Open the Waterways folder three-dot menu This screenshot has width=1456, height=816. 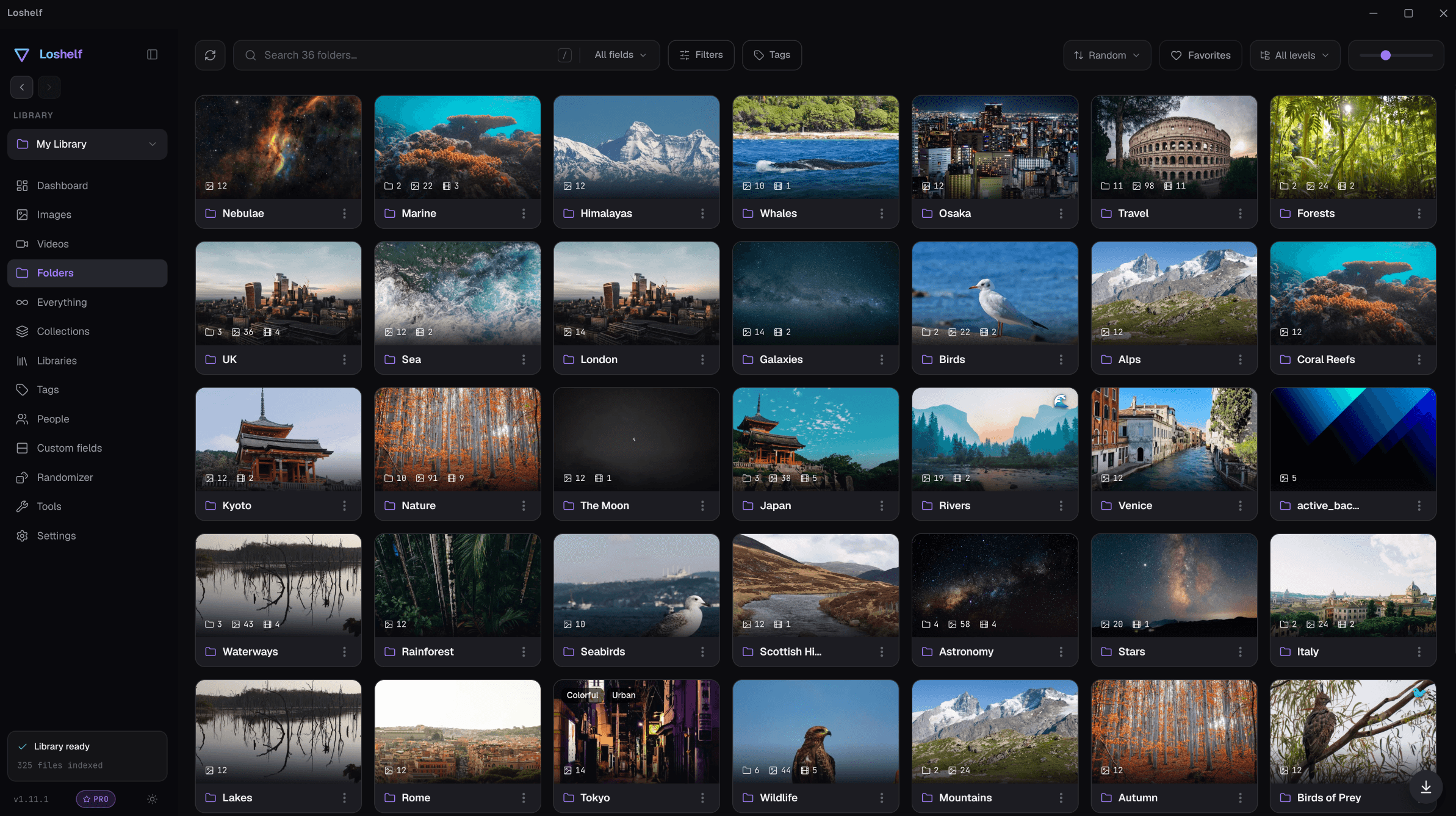344,652
